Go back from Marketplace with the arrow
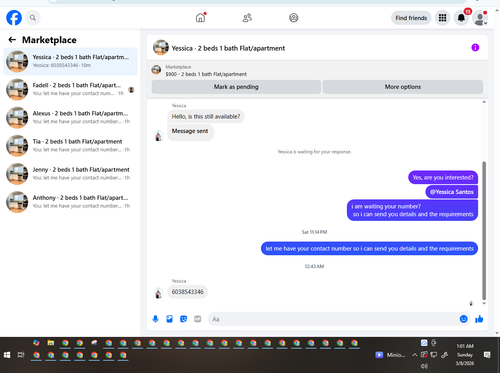 coord(12,40)
